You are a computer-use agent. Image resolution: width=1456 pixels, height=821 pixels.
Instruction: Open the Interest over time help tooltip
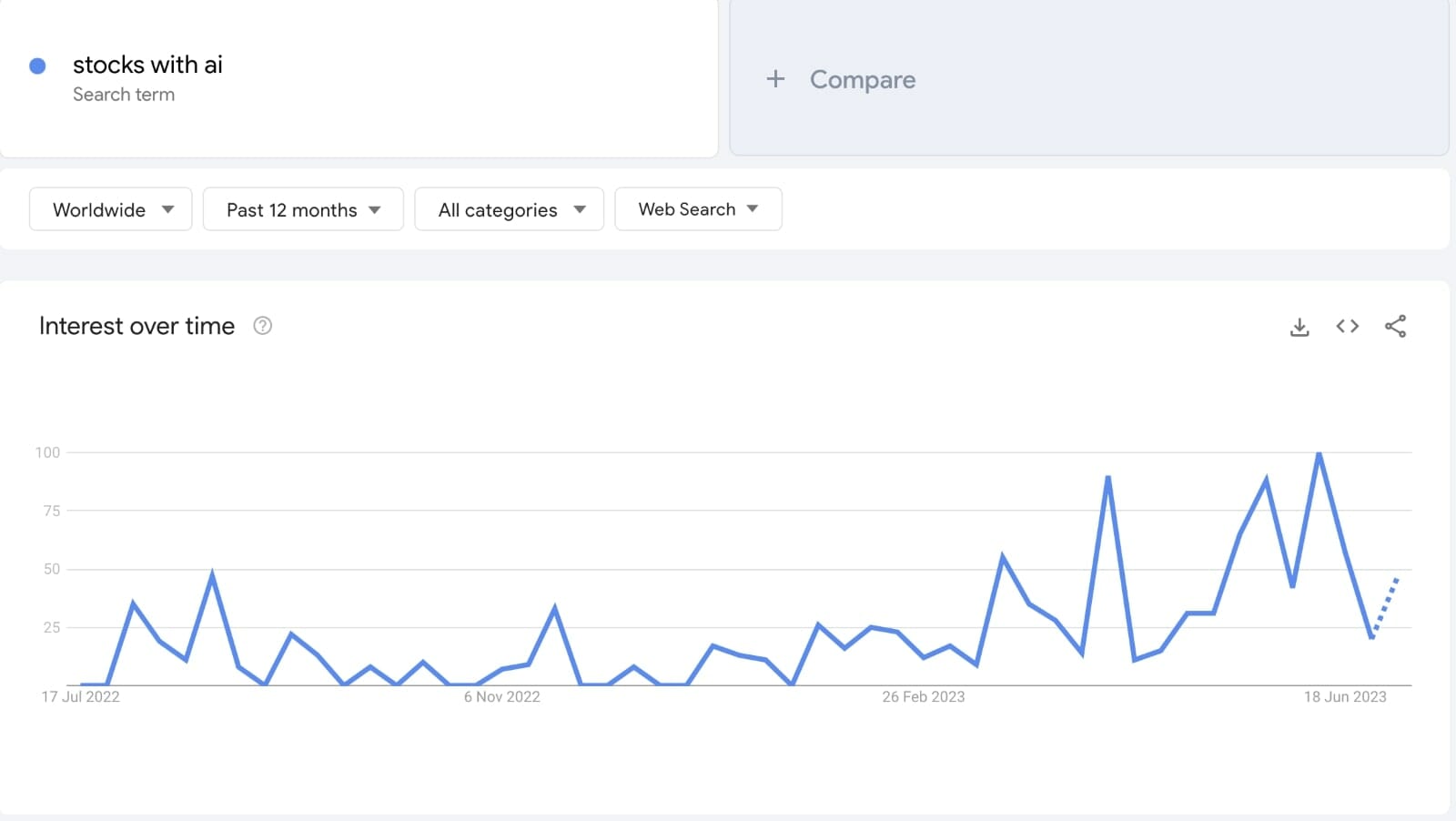pyautogui.click(x=262, y=326)
